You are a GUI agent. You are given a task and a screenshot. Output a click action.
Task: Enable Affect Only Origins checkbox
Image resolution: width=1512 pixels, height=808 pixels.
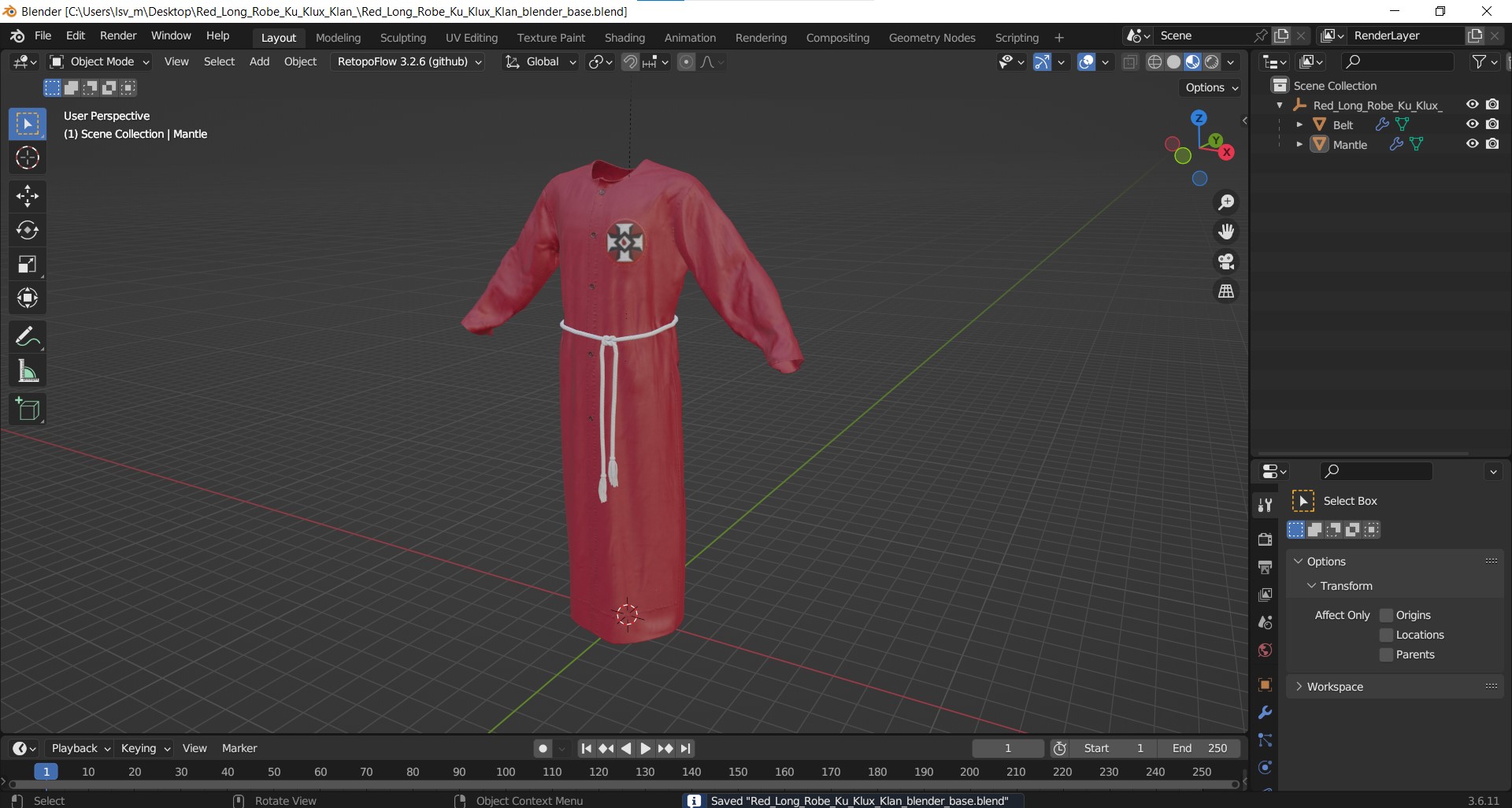[x=1387, y=615]
